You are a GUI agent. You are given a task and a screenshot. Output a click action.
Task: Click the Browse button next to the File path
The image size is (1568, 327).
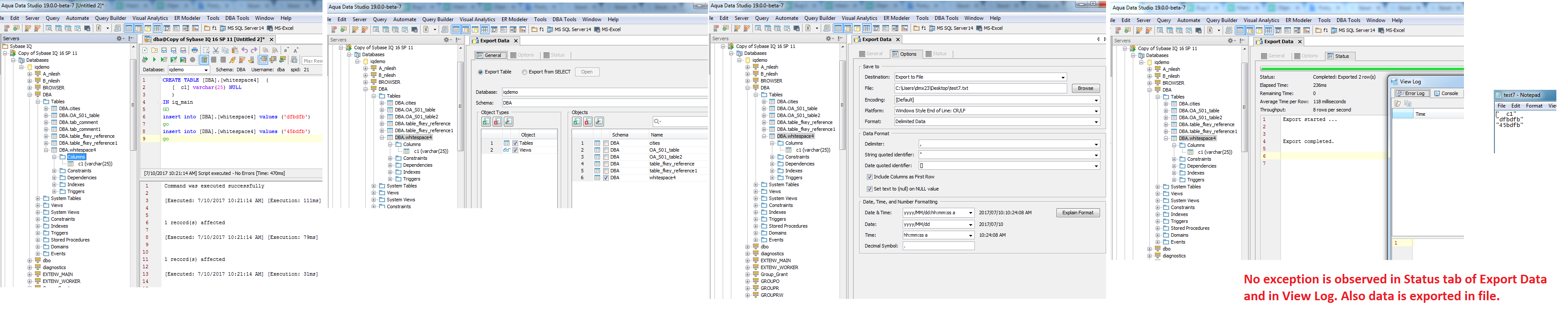coord(1085,88)
